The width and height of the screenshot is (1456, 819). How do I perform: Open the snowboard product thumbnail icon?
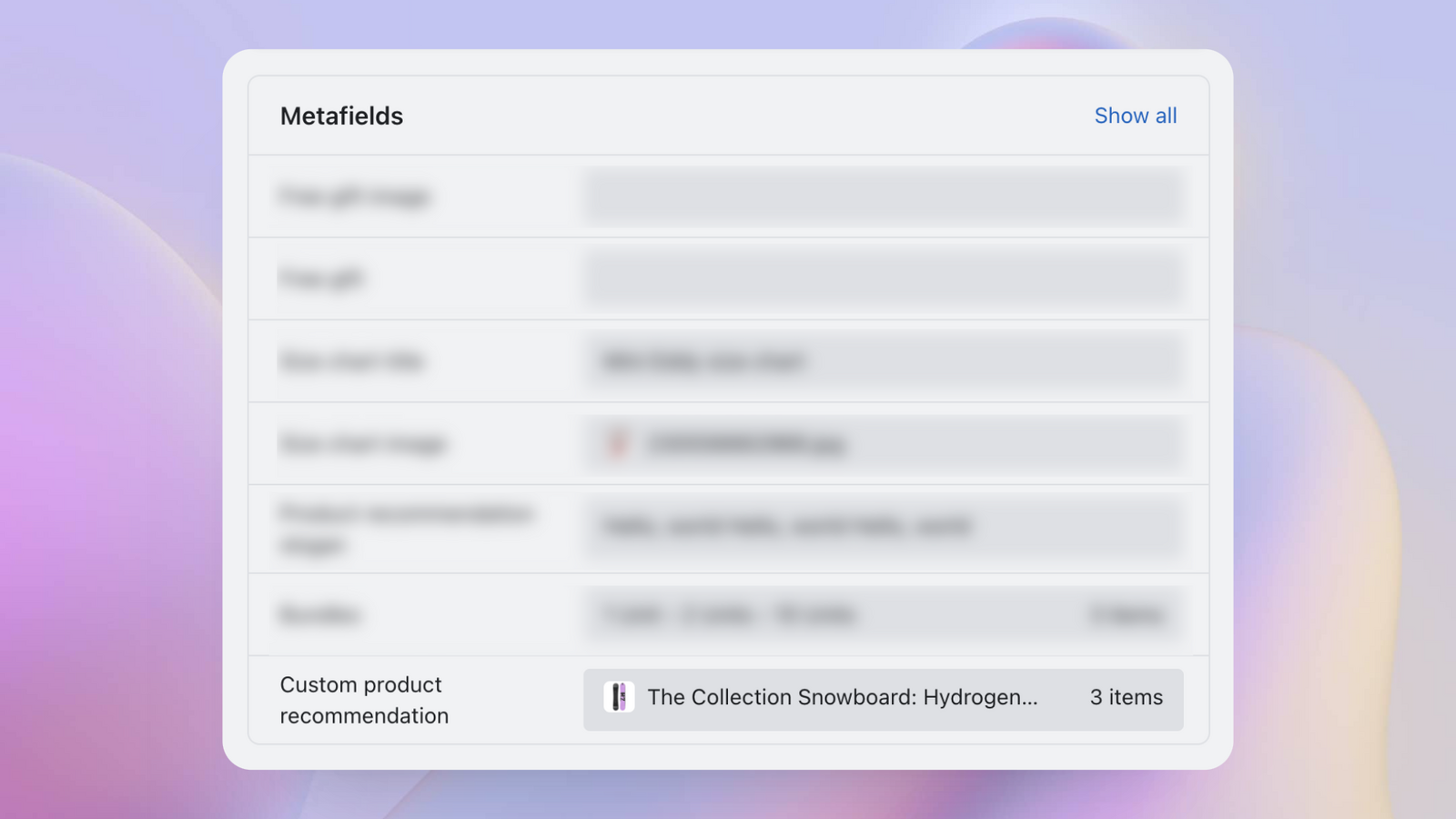coord(619,698)
